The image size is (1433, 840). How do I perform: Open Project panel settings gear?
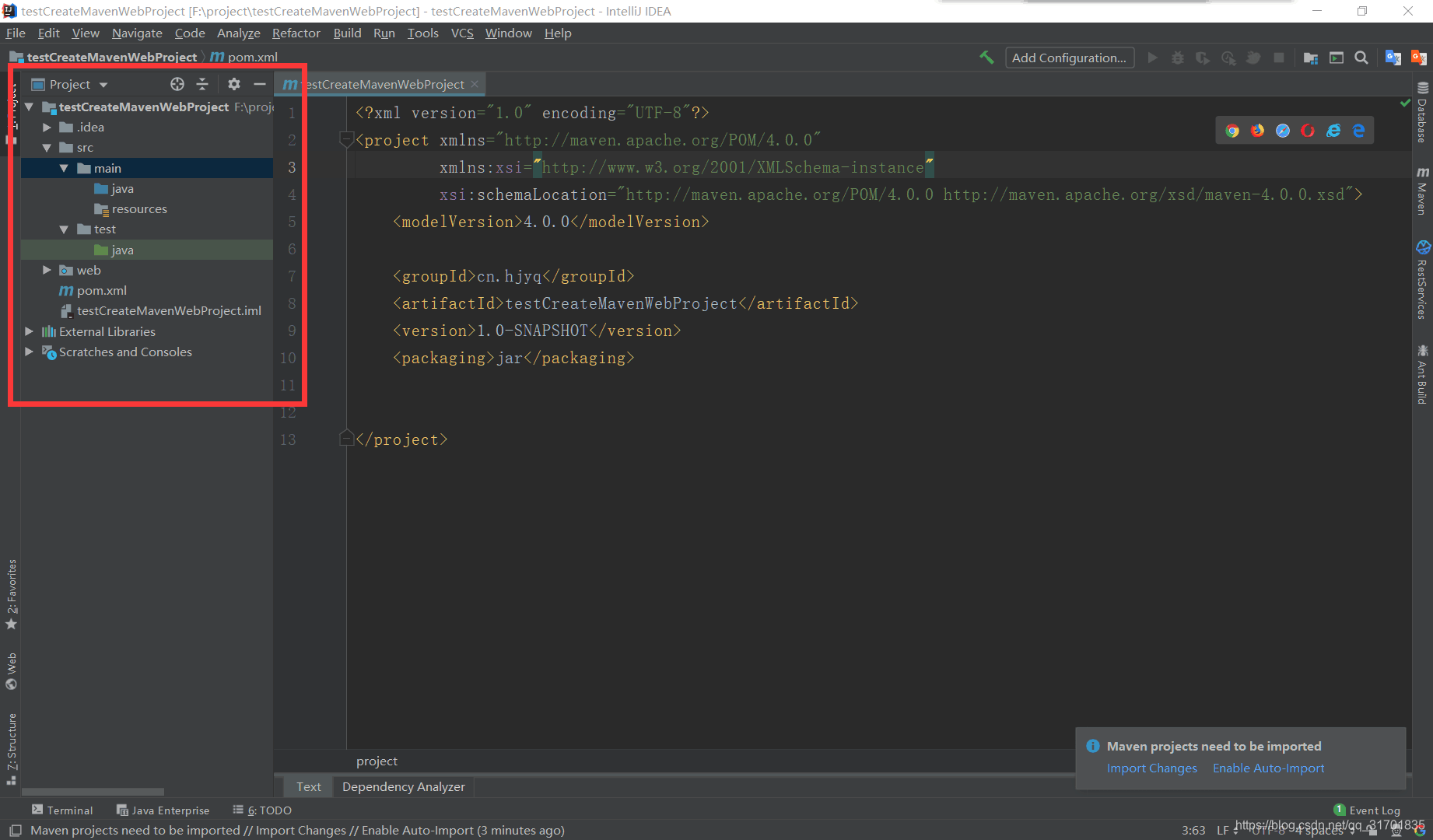(233, 84)
